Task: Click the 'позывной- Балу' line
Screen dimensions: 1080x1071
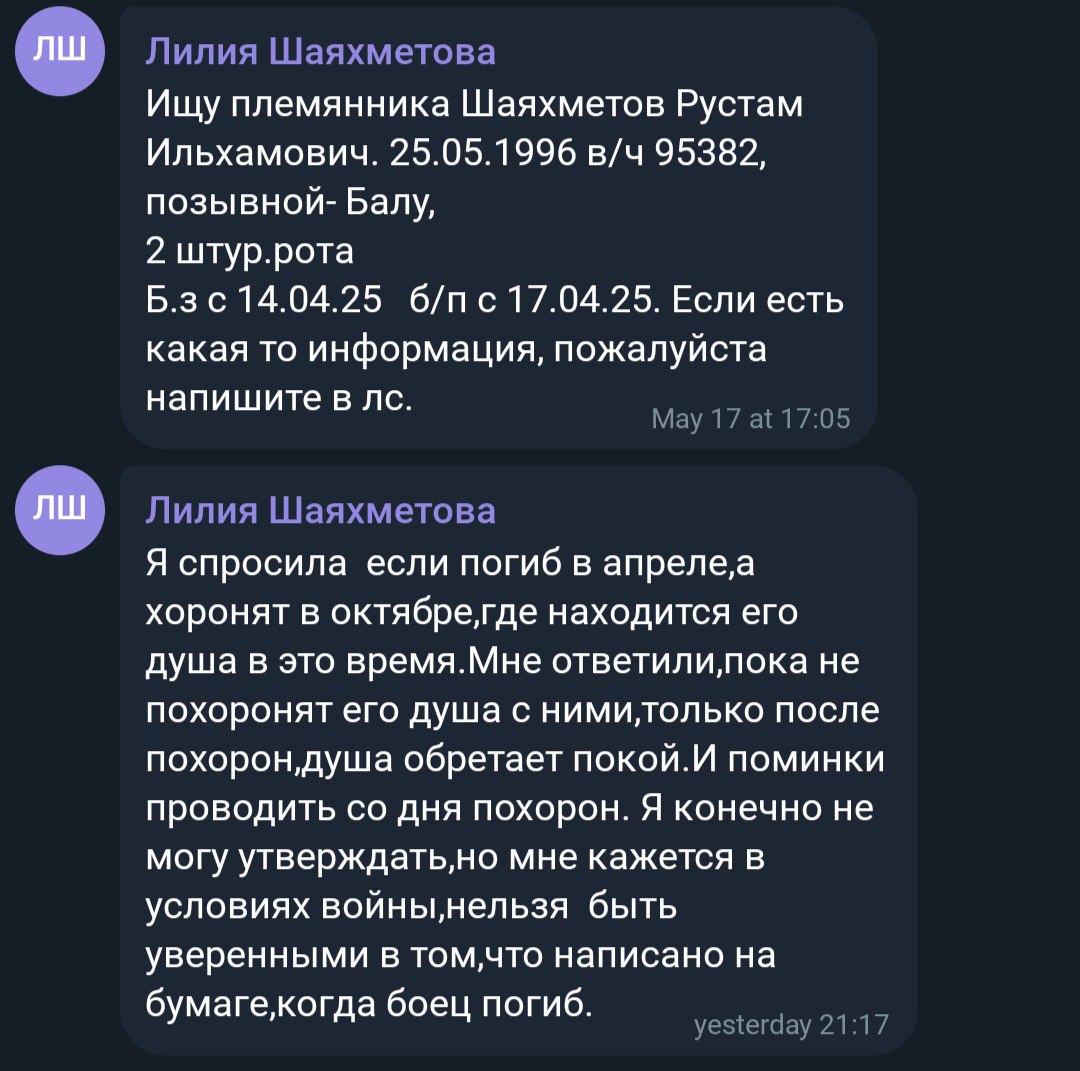Action: (x=290, y=201)
